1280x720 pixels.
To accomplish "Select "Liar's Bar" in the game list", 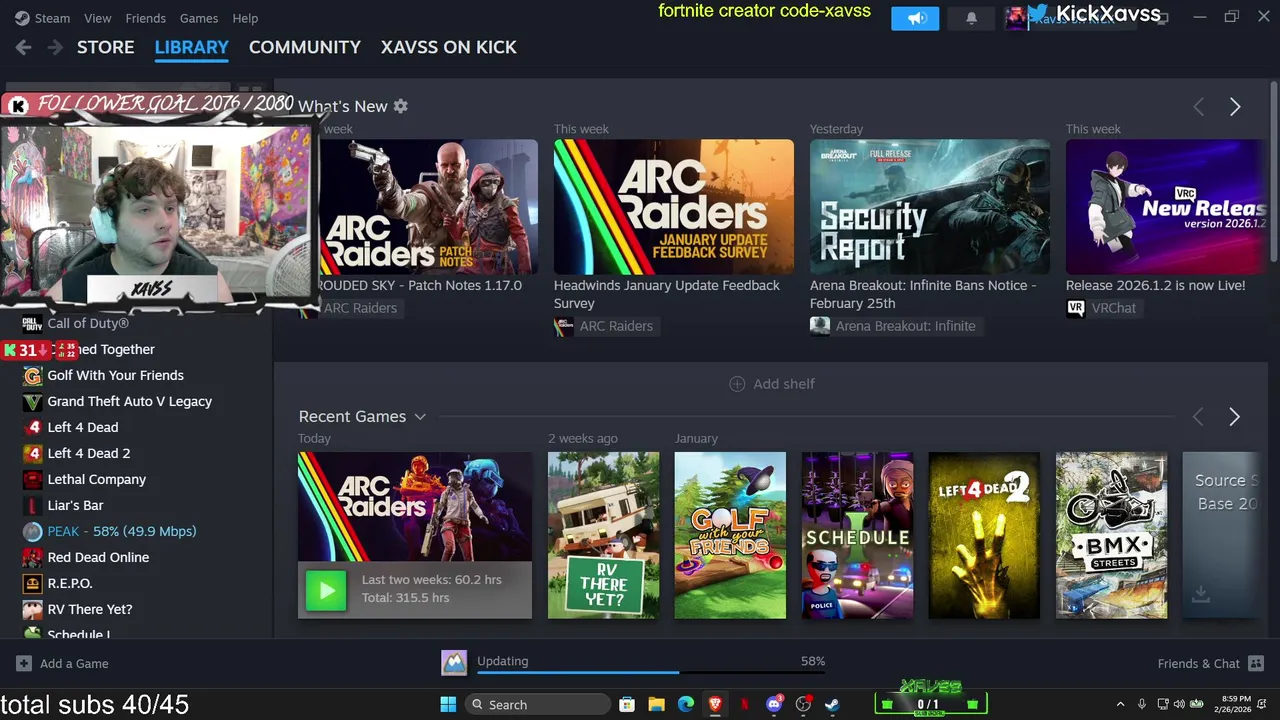I will (75, 505).
